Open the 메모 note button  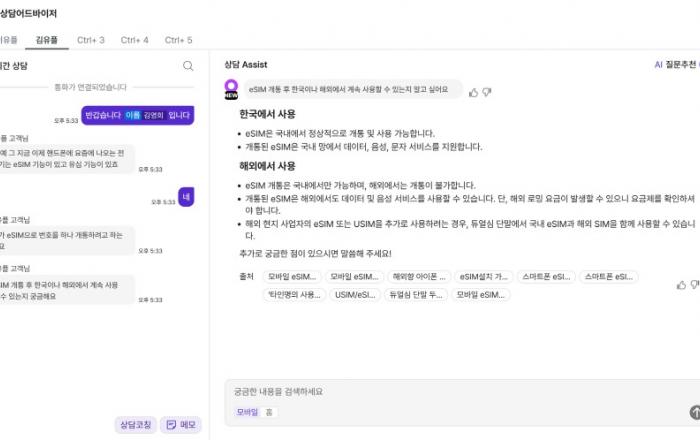tap(181, 424)
